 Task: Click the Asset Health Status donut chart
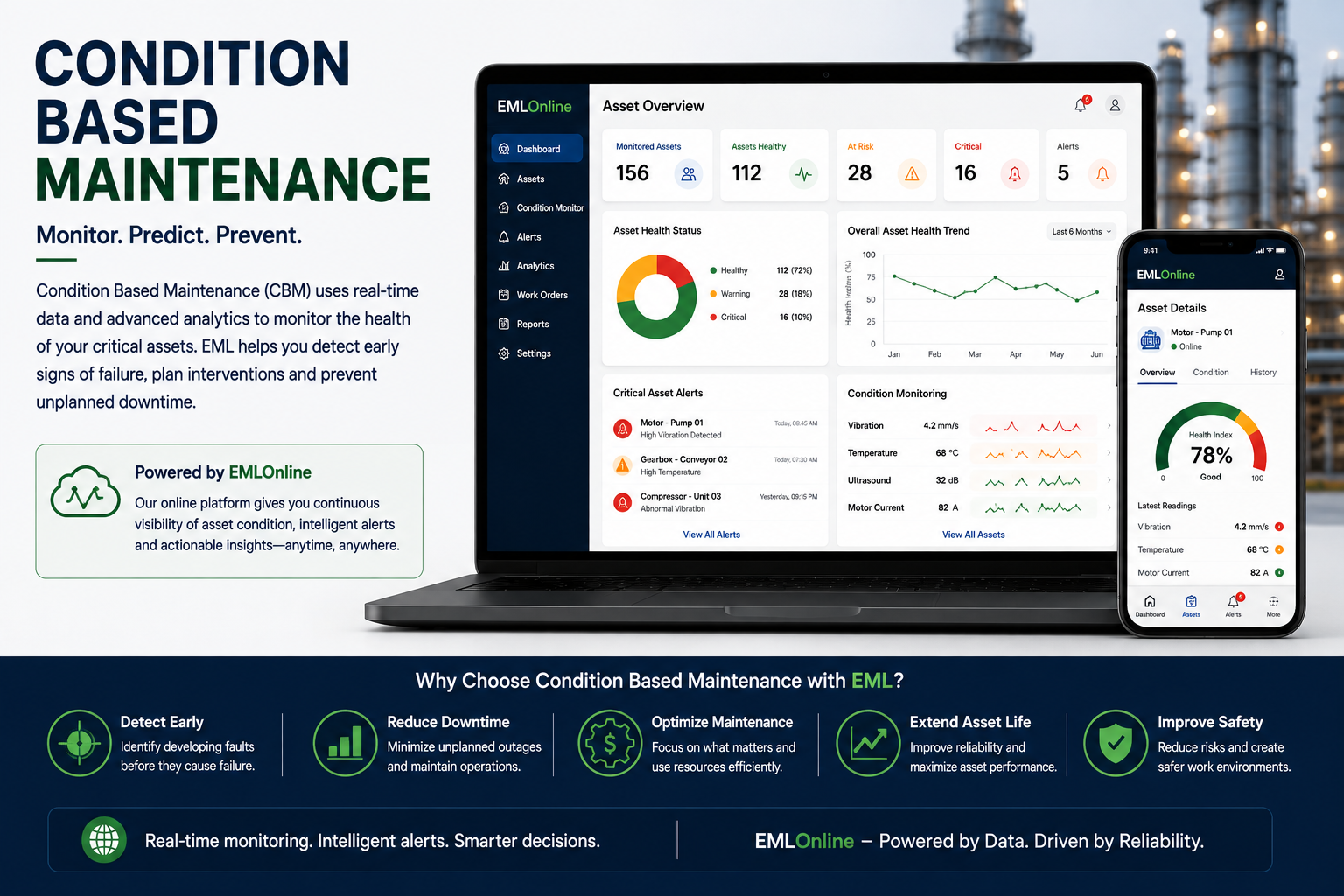click(656, 297)
